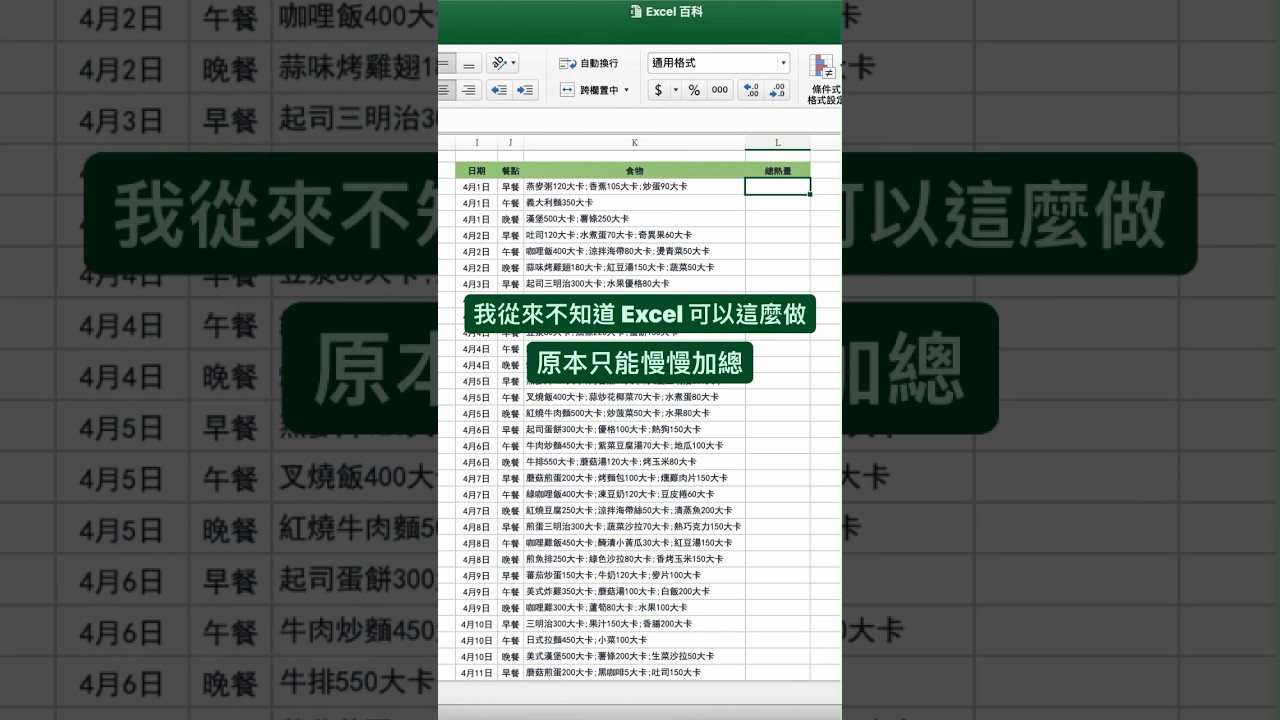Select the column L header
This screenshot has height=720, width=1280.
click(778, 143)
